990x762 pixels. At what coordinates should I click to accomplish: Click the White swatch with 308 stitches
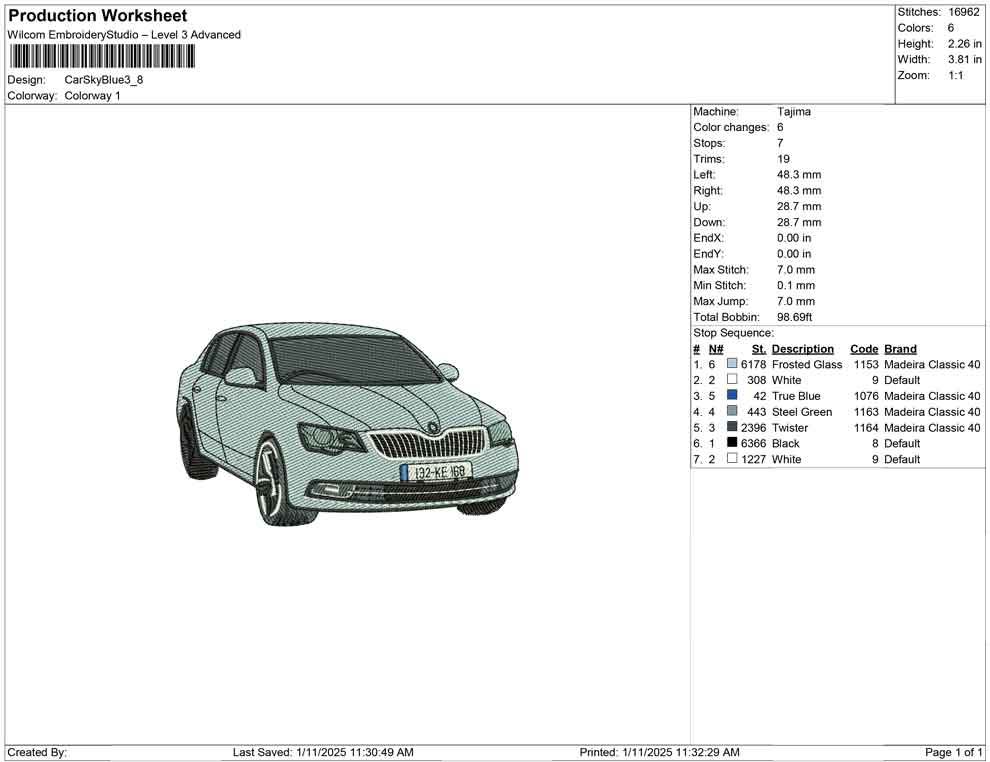coord(732,380)
